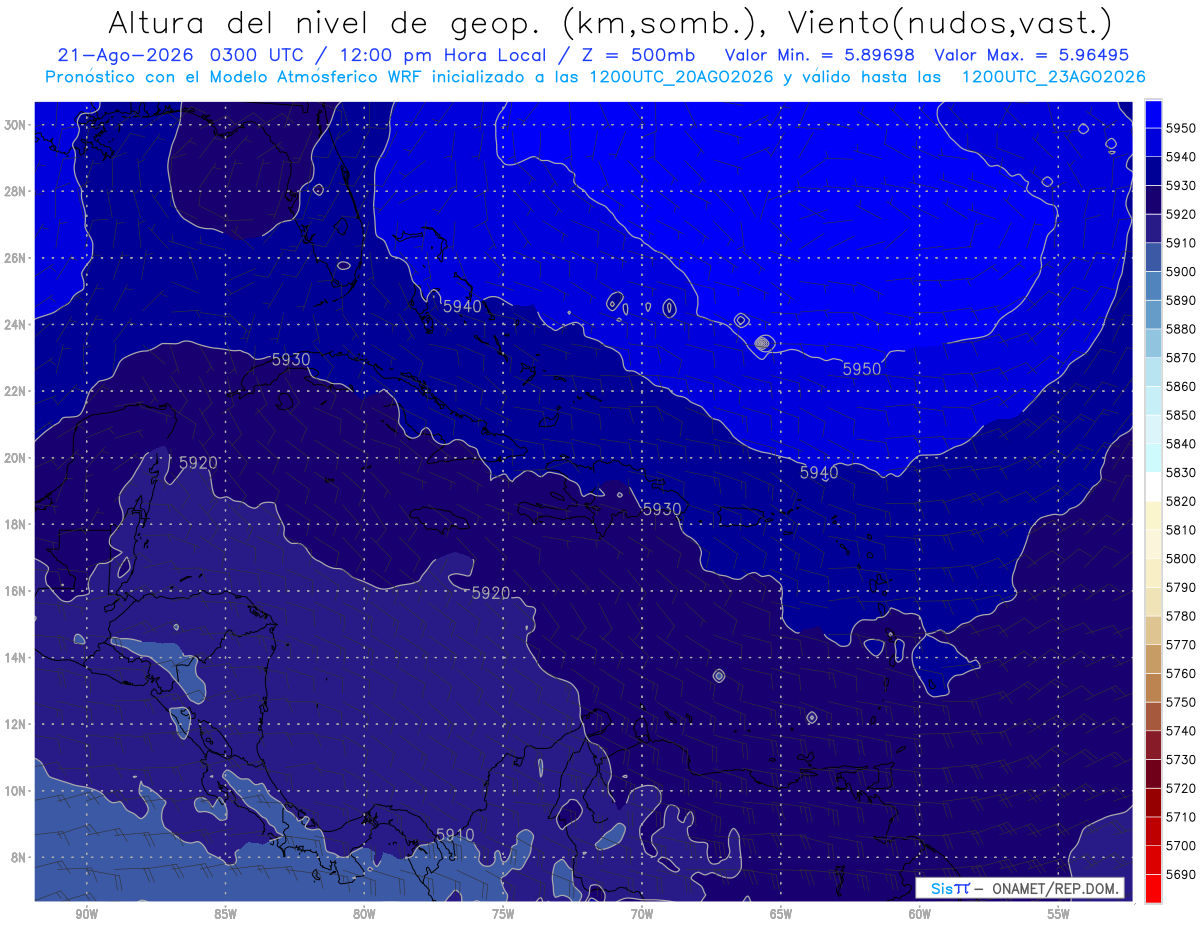Image resolution: width=1200 pixels, height=927 pixels.
Task: Click the 5820 label on the color scale
Action: pyautogui.click(x=1181, y=501)
